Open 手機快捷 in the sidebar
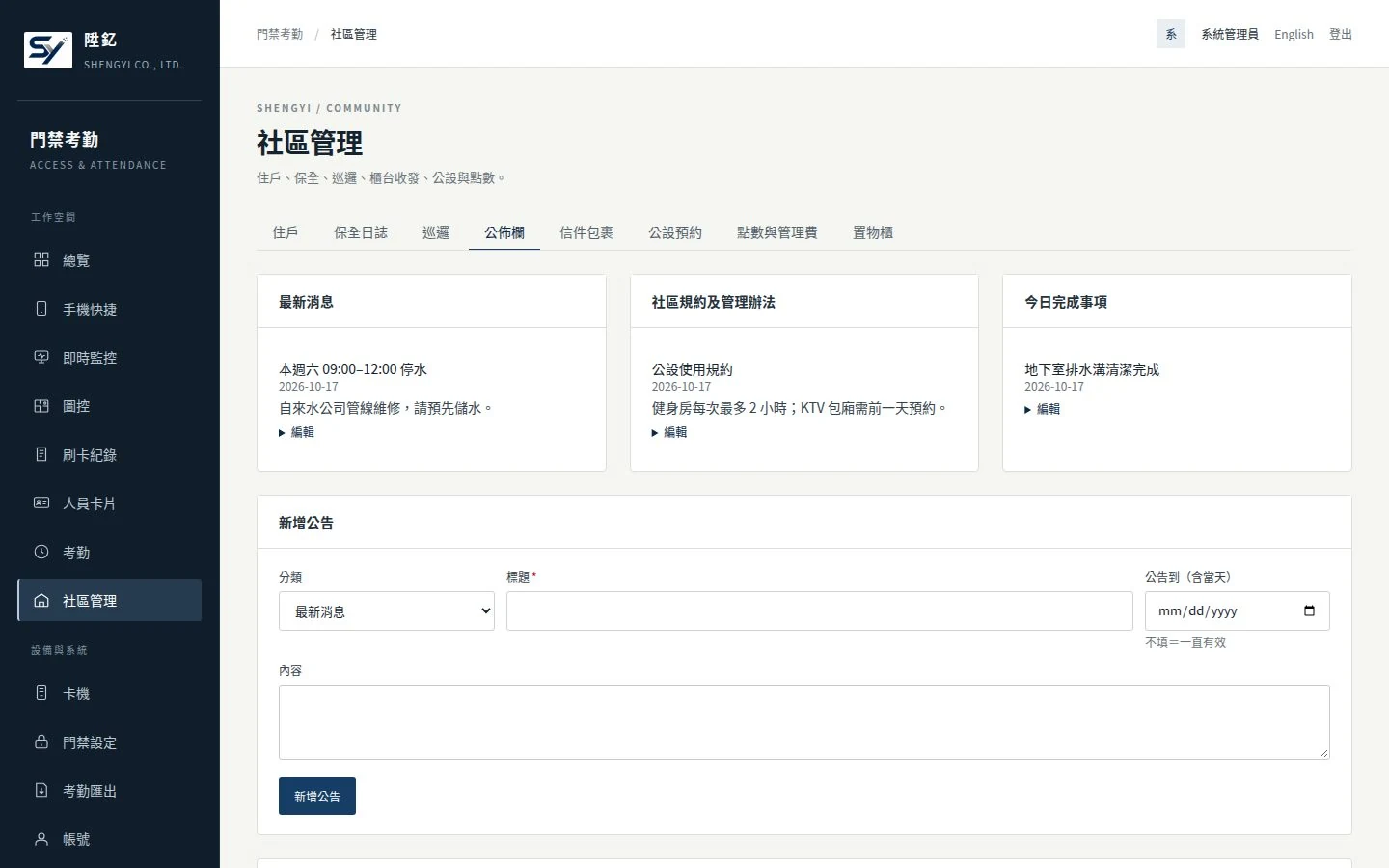The width and height of the screenshot is (1389, 868). [x=110, y=309]
